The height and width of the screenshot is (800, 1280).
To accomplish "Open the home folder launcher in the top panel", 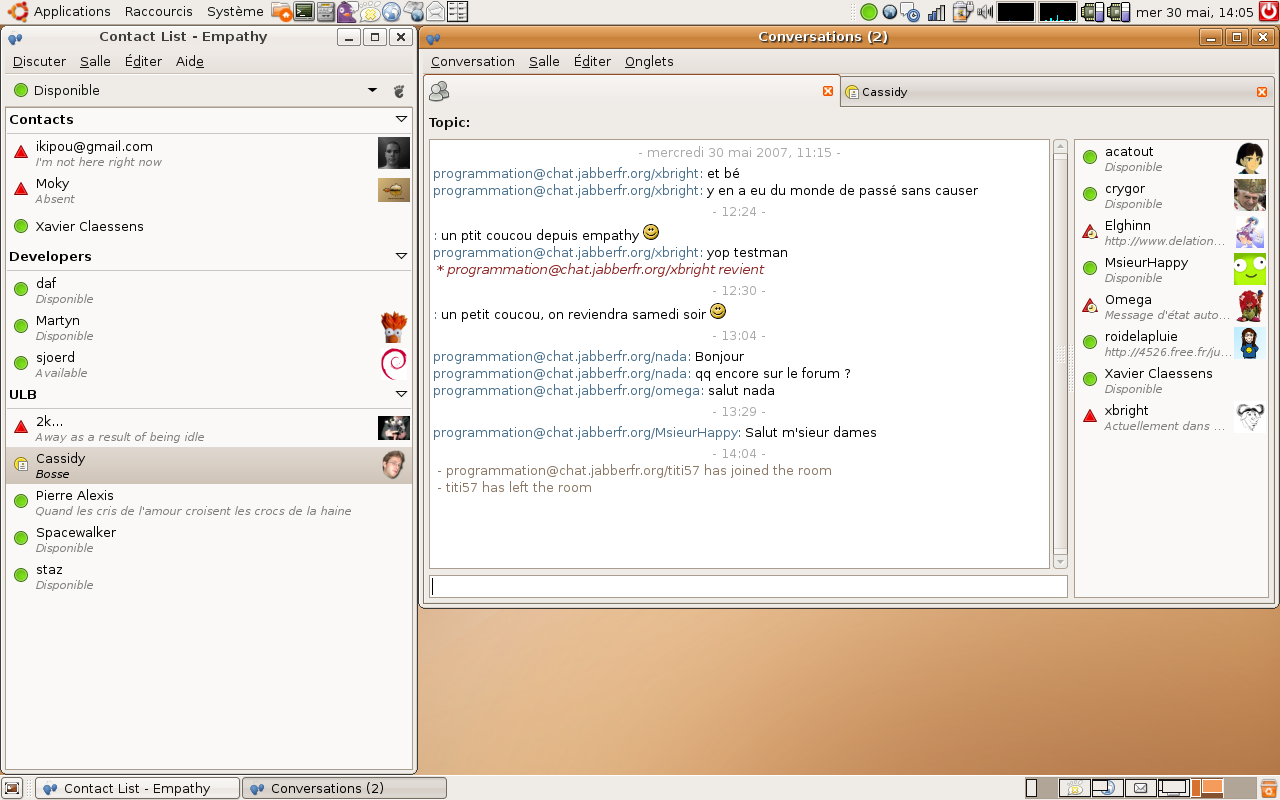I will [280, 11].
